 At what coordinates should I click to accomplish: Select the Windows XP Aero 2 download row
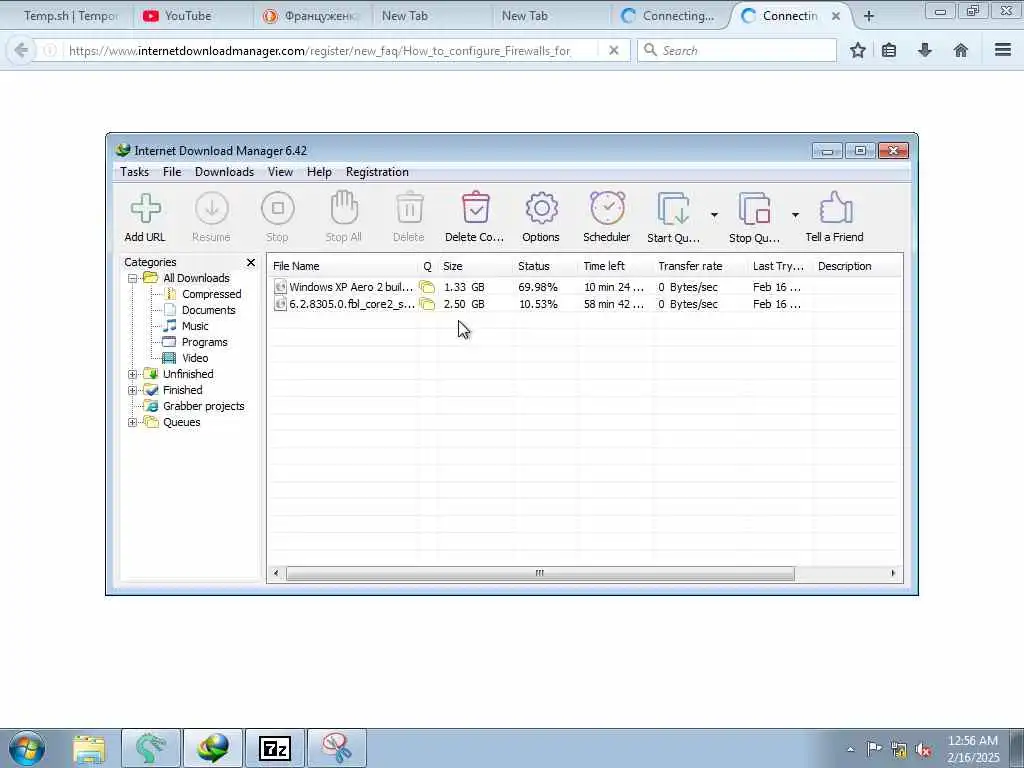click(584, 287)
